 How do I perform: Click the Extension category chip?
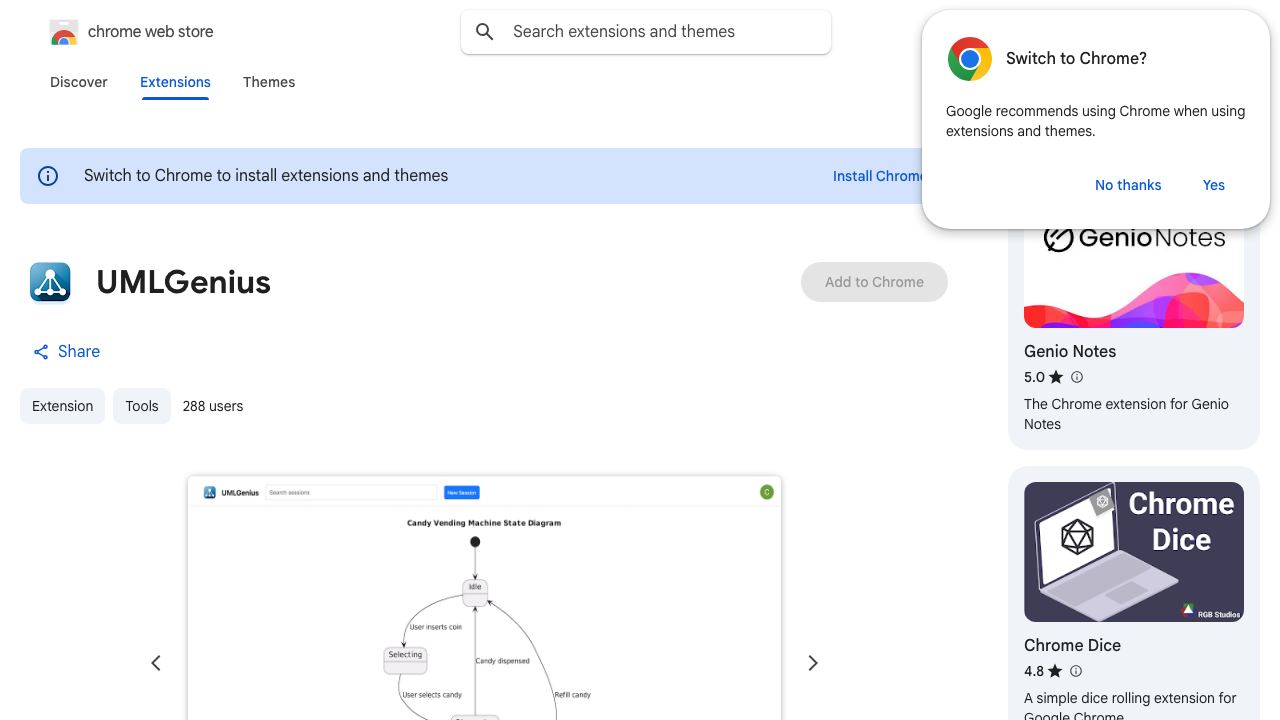pyautogui.click(x=62, y=406)
